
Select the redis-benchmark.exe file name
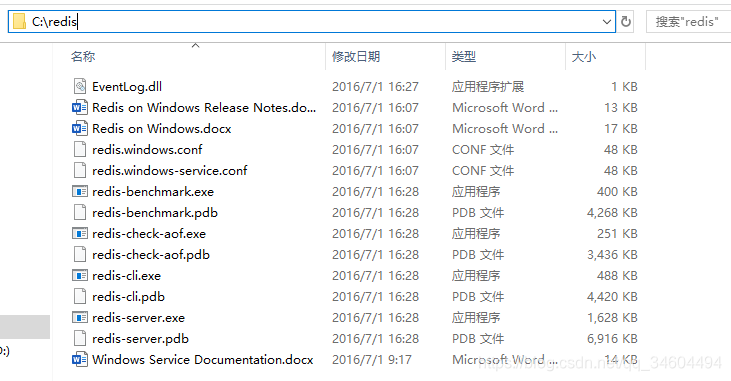[153, 192]
